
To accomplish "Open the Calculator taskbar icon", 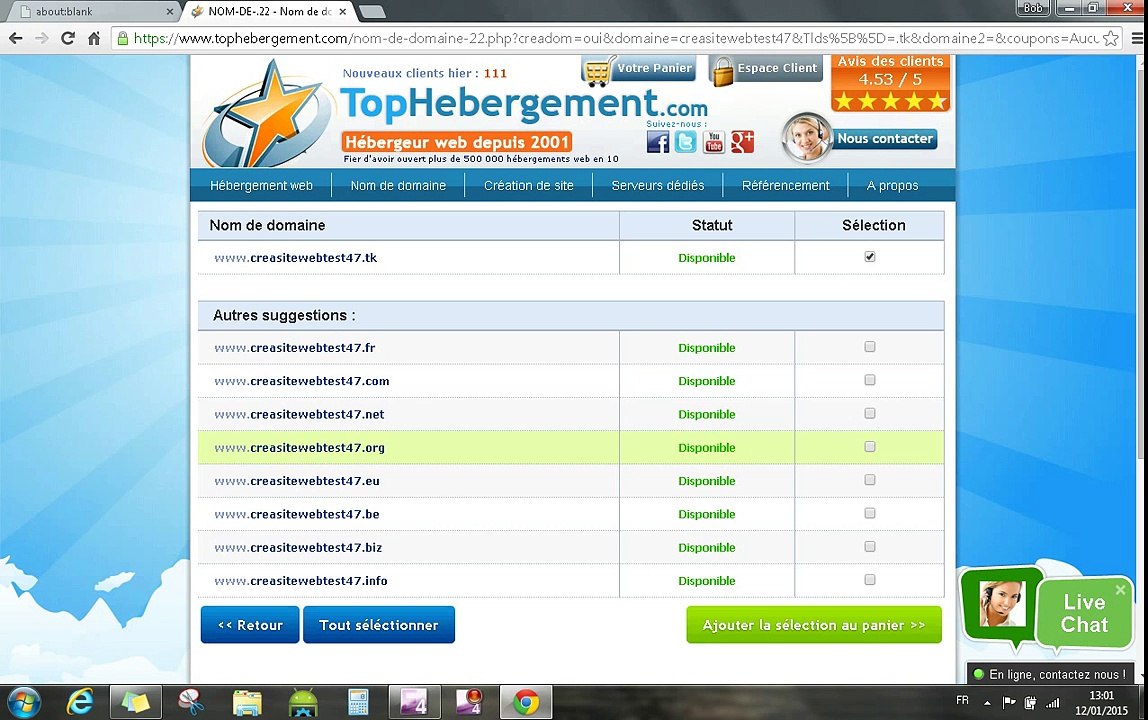I will (x=358, y=702).
